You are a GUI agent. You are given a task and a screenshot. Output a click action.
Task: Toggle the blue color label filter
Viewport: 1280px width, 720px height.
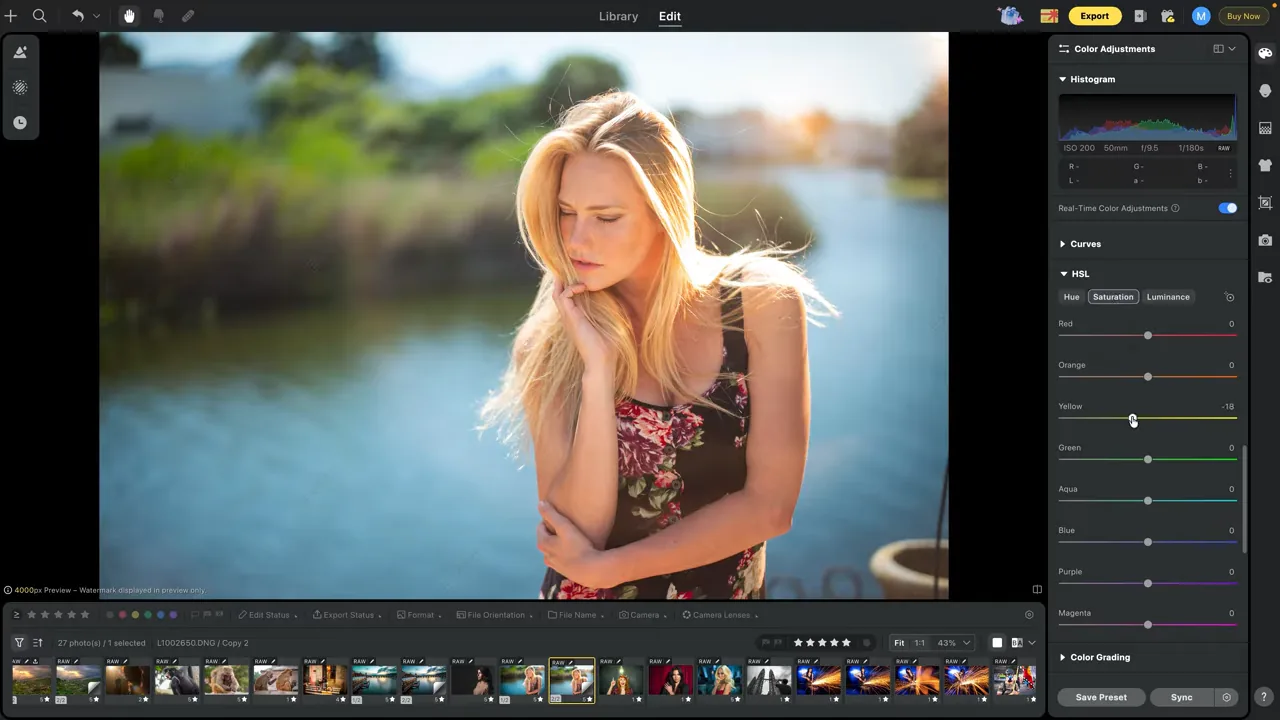[x=160, y=615]
